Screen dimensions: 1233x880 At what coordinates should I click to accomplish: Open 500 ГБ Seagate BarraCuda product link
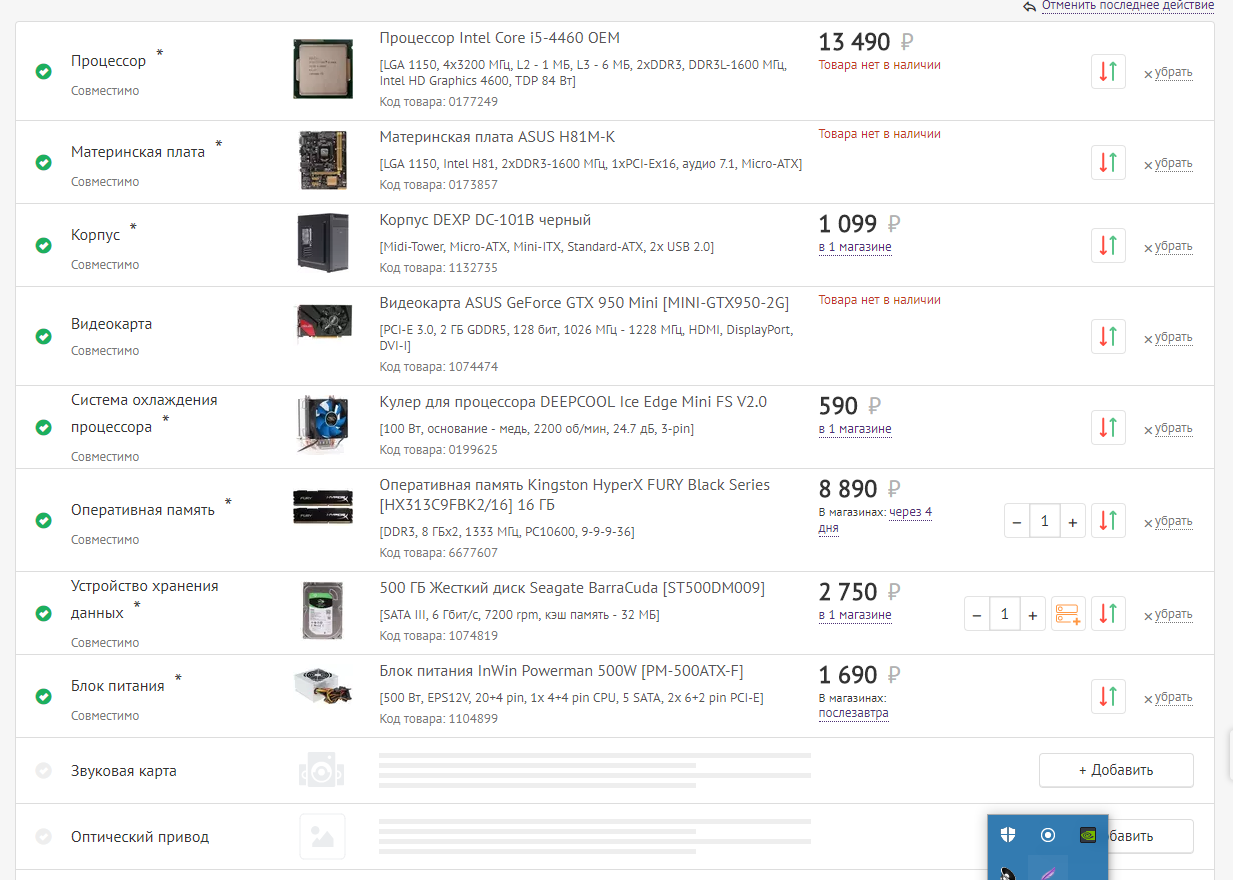click(572, 588)
